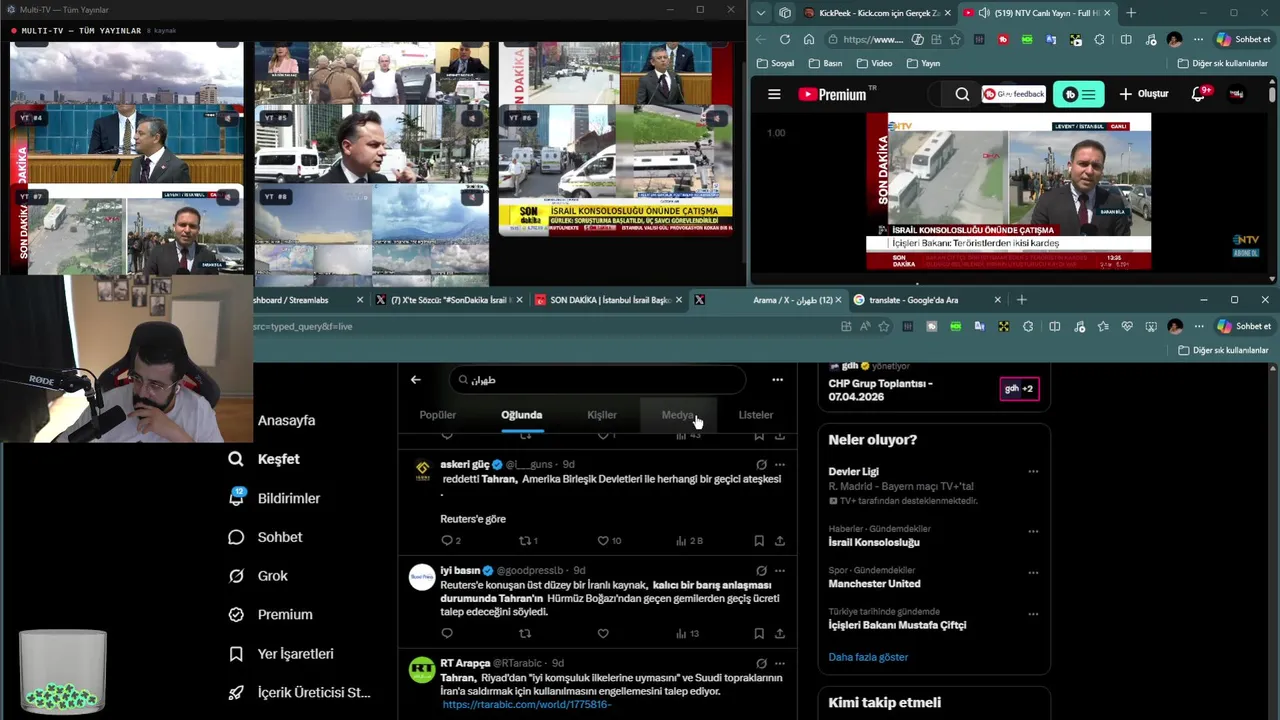Reload the page in the YouTube browser window

784,40
